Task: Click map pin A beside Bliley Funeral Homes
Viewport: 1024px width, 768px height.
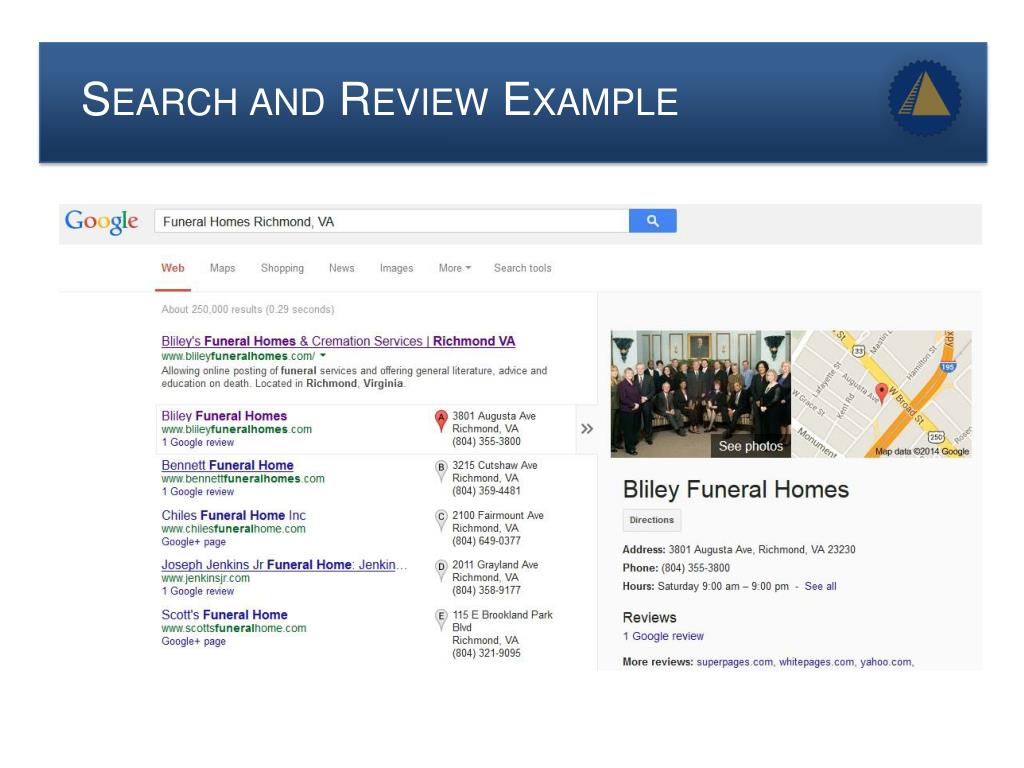Action: point(441,421)
